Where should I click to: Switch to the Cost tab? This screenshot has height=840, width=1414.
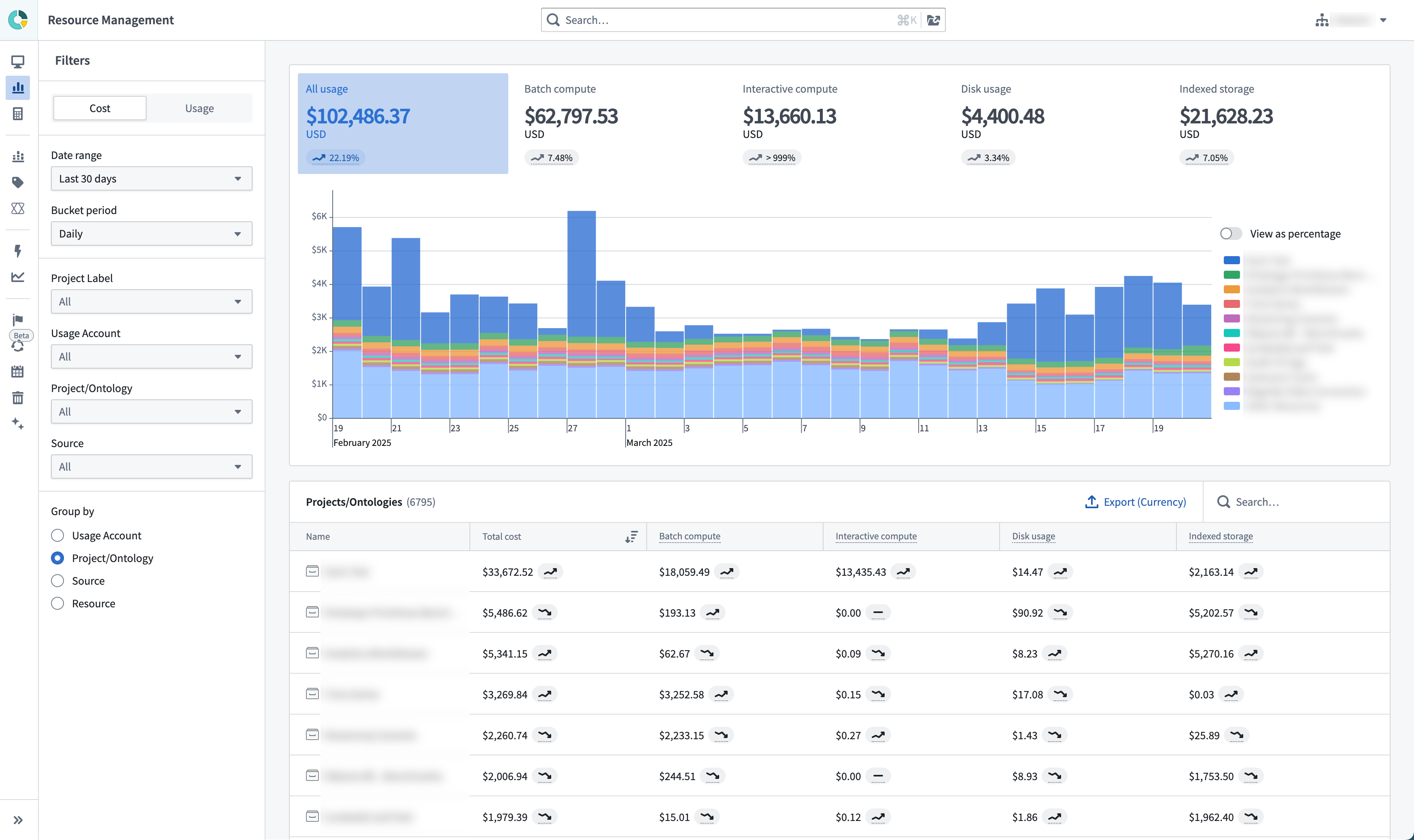pos(100,108)
